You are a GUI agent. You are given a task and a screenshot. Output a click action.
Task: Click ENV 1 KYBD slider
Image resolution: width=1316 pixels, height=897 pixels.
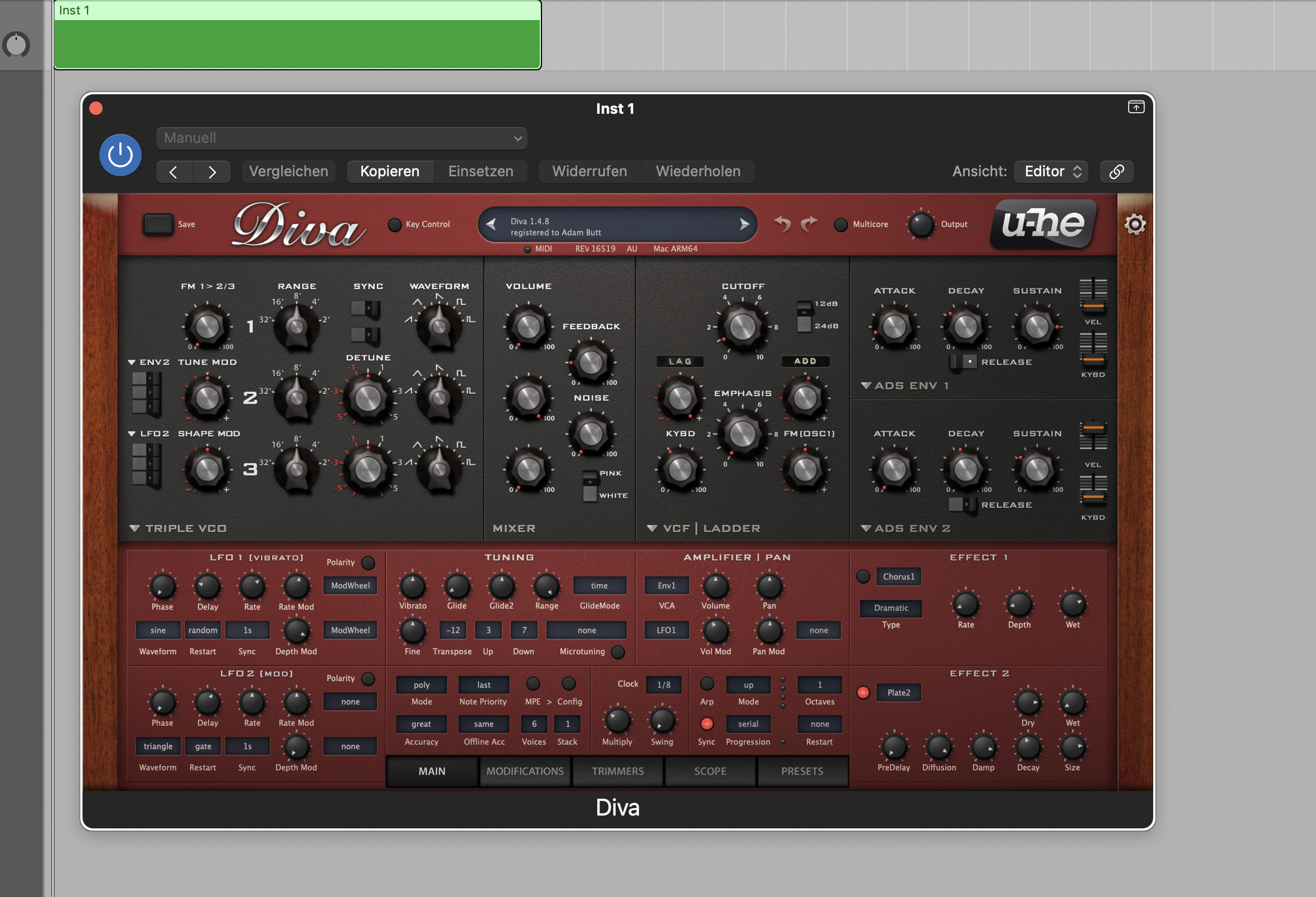click(1093, 350)
